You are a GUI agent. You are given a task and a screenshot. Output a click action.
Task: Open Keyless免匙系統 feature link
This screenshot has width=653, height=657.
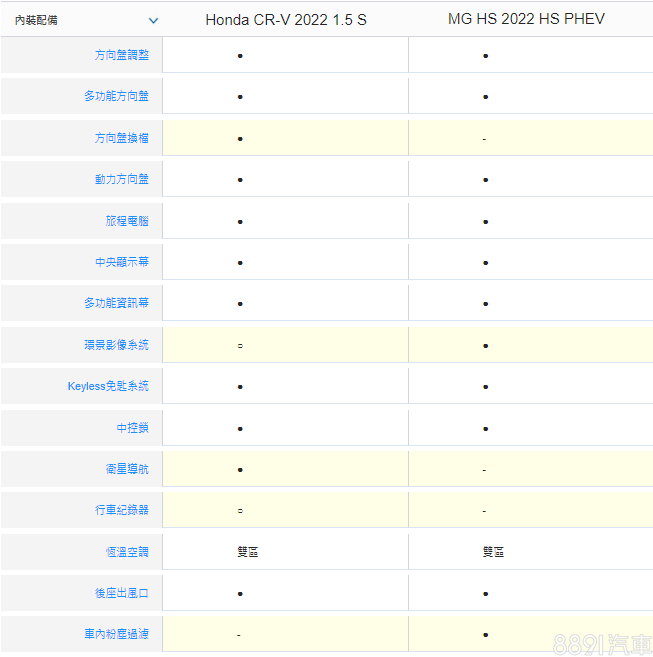(x=108, y=386)
